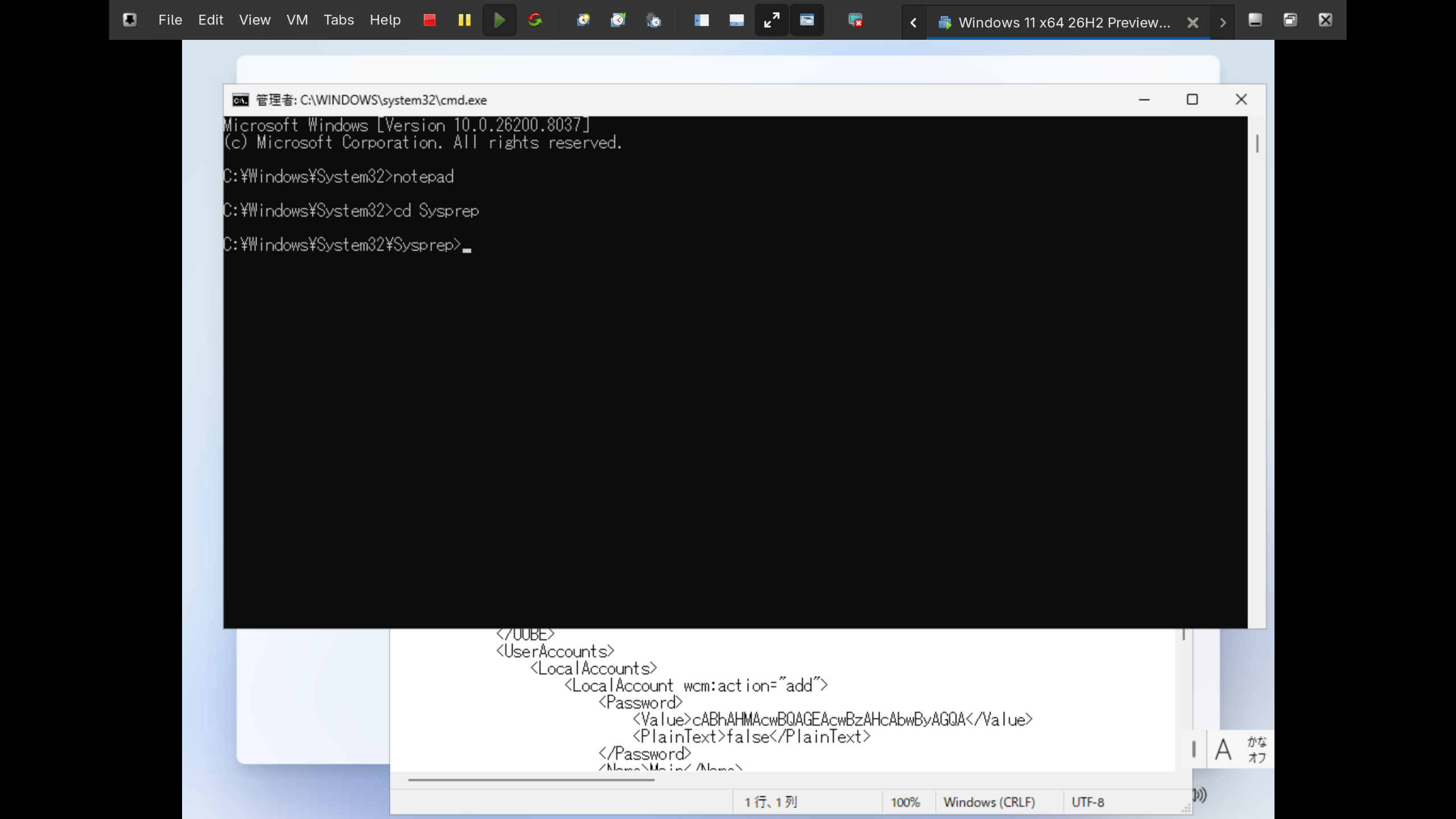Click the 100% zoom level in Notepad

905,802
